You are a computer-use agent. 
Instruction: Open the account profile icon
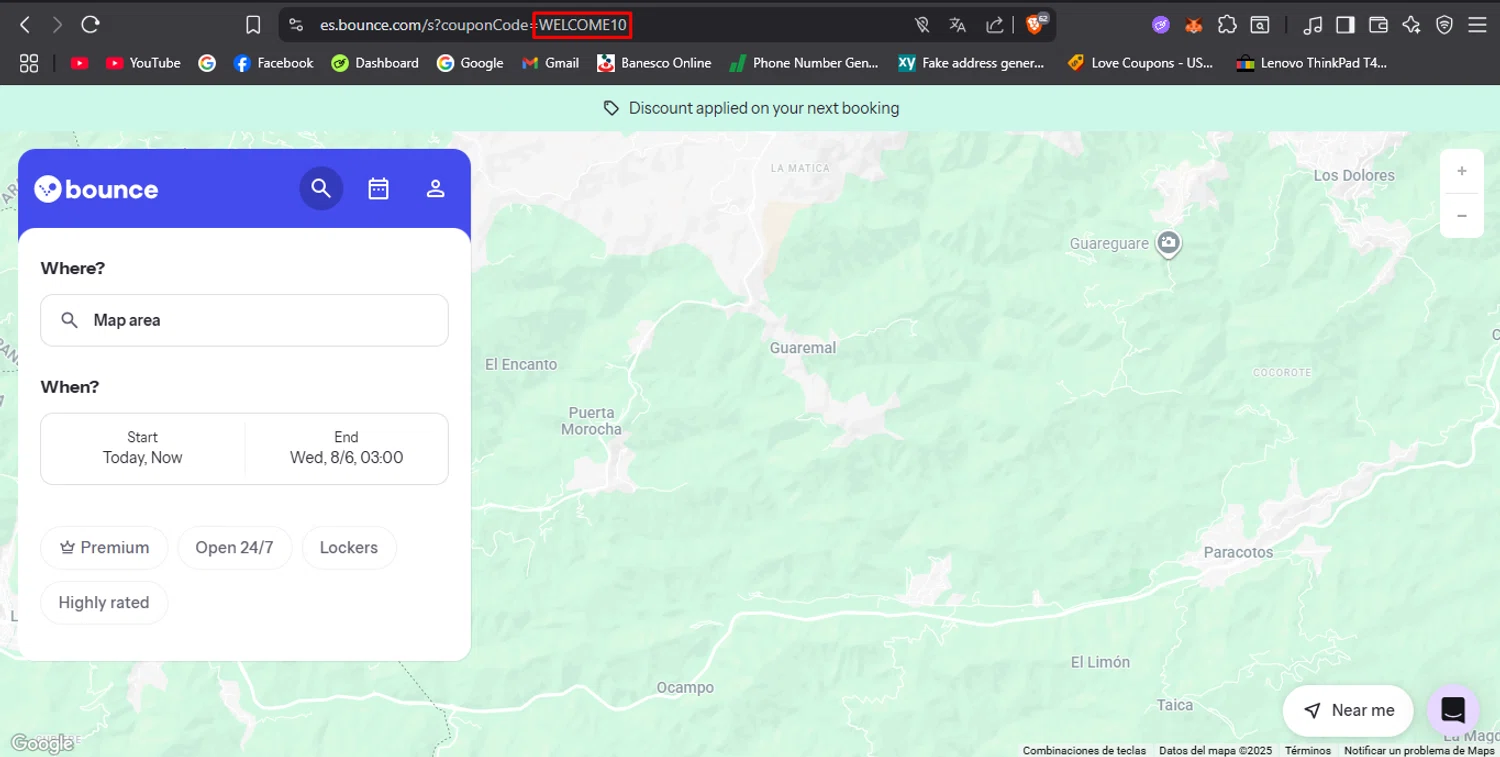pos(435,188)
